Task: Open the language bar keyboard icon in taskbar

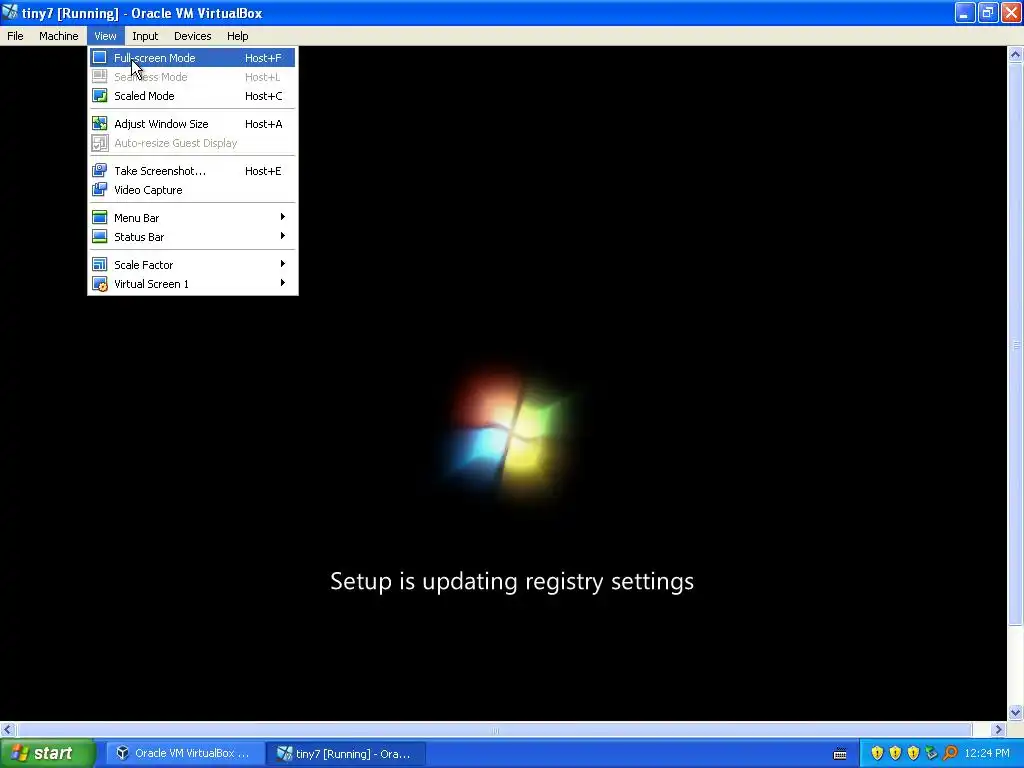Action: [x=840, y=754]
